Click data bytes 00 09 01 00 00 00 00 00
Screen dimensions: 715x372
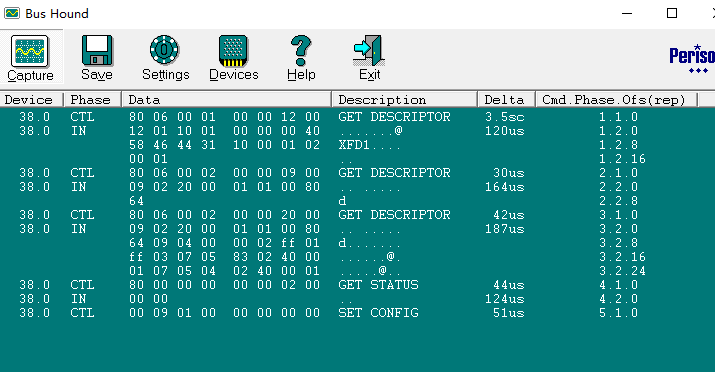224,313
